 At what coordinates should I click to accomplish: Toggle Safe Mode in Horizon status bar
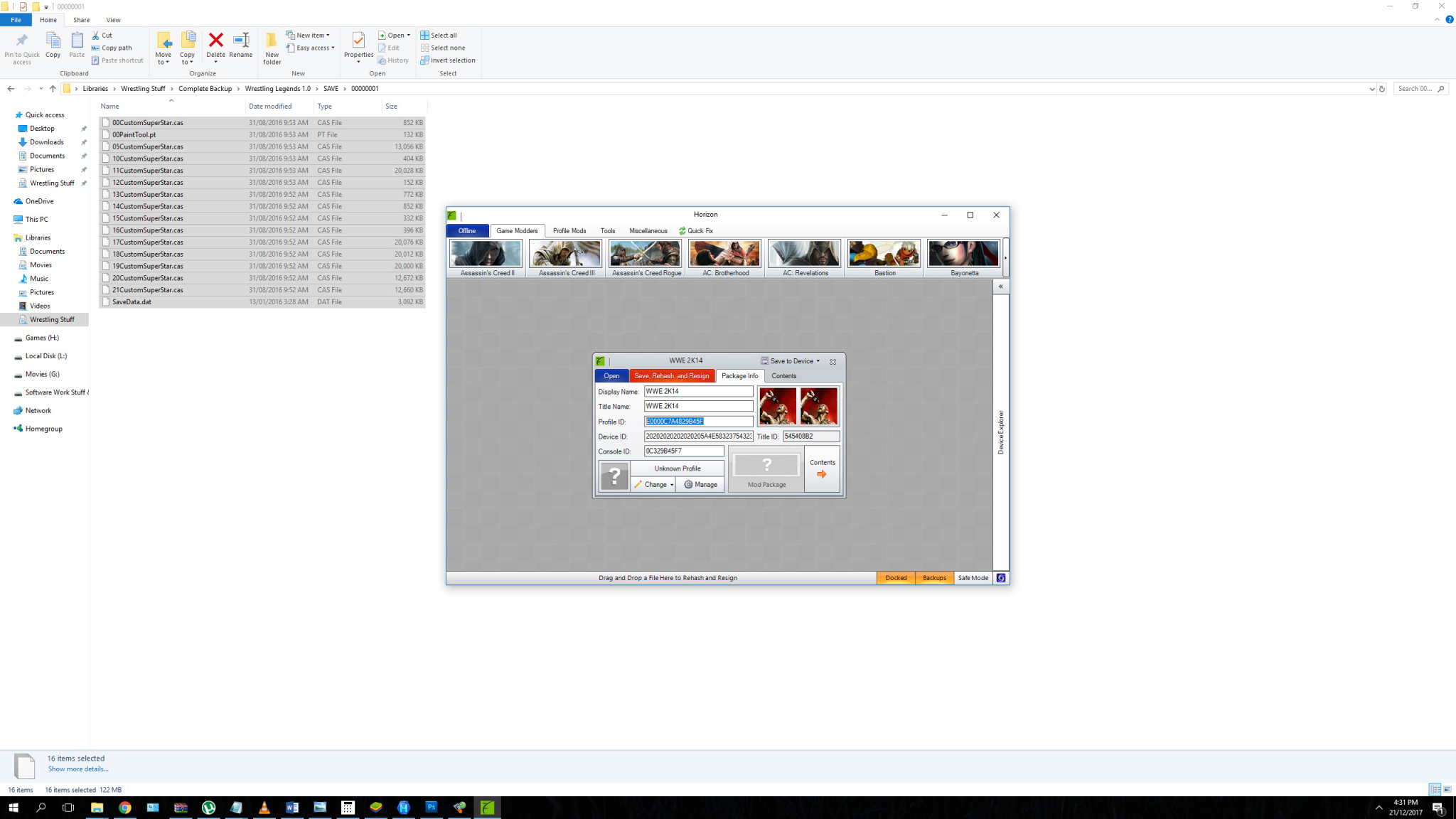(973, 578)
